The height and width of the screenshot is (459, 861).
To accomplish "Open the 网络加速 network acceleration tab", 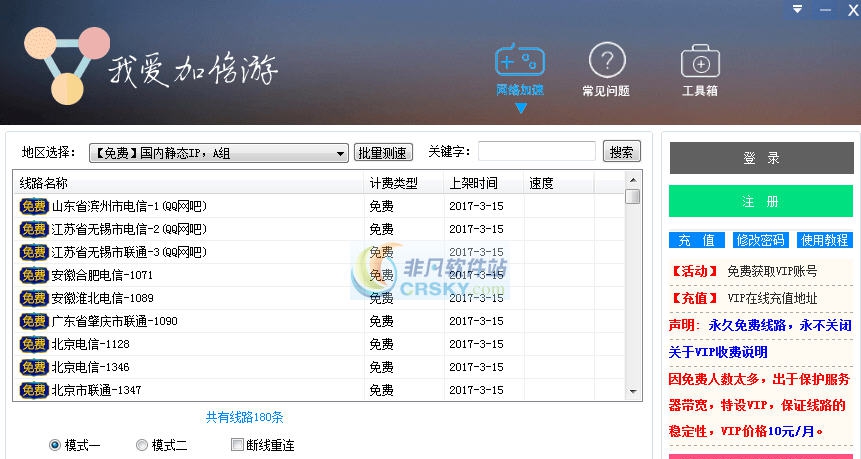I will coord(519,70).
